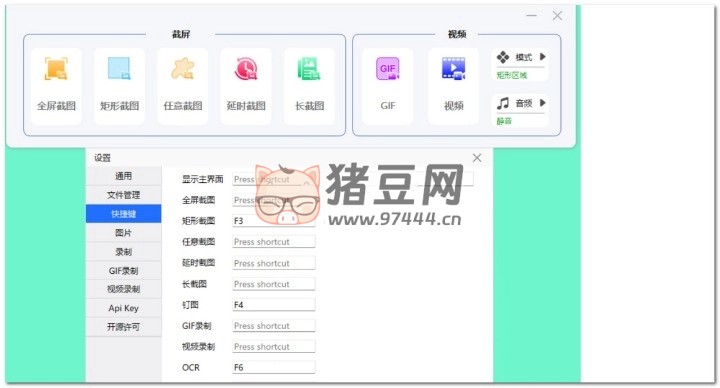This screenshot has width=720, height=388.
Task: Click the mode (模式) diamond icon
Action: (x=503, y=57)
